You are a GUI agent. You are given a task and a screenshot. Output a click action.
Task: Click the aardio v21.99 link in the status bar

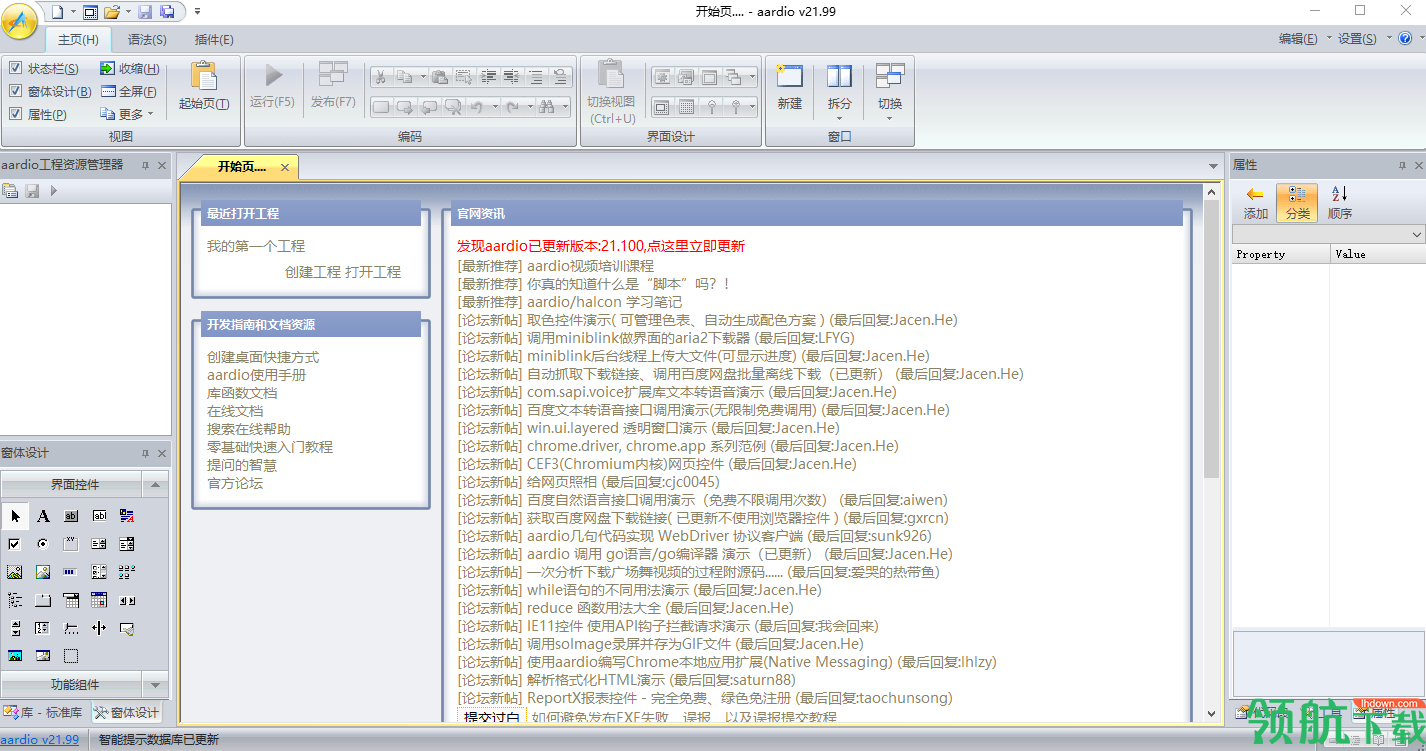[40, 740]
